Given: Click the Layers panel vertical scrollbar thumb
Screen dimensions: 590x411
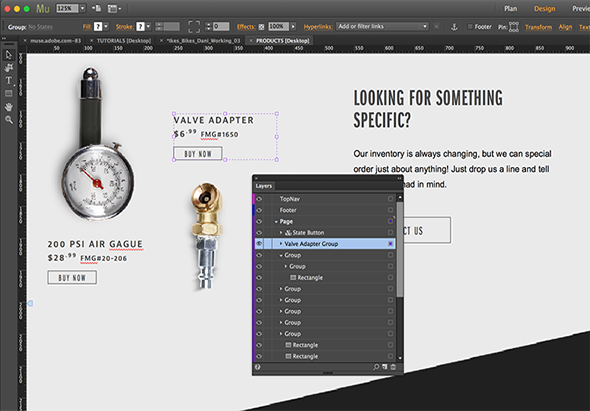Looking at the screenshot, I should pyautogui.click(x=400, y=249).
